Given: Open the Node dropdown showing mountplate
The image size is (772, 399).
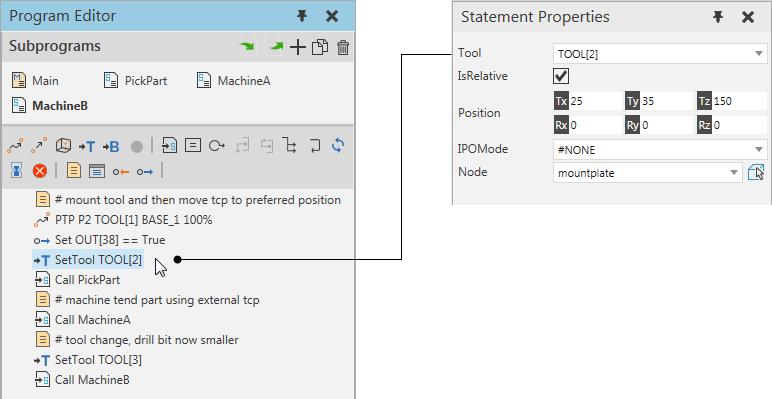Looking at the screenshot, I should [647, 173].
